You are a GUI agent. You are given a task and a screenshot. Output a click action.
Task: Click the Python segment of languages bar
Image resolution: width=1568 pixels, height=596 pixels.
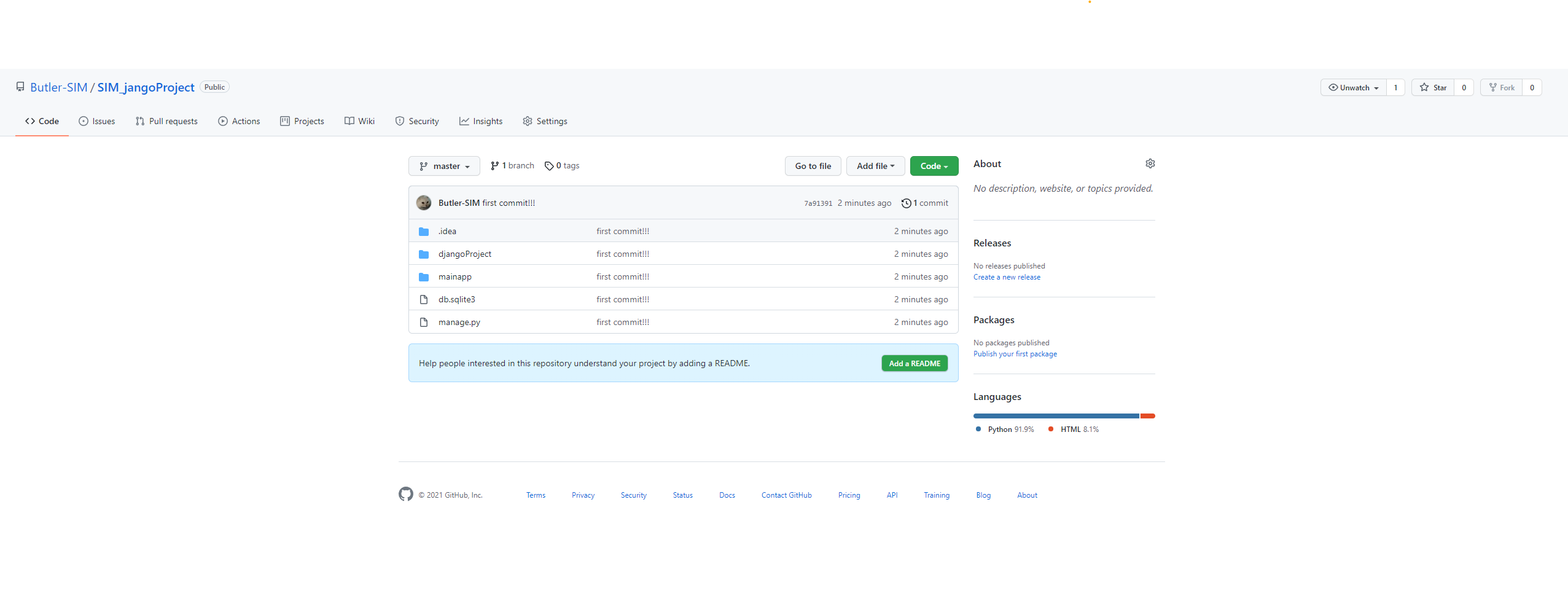[x=1056, y=416]
